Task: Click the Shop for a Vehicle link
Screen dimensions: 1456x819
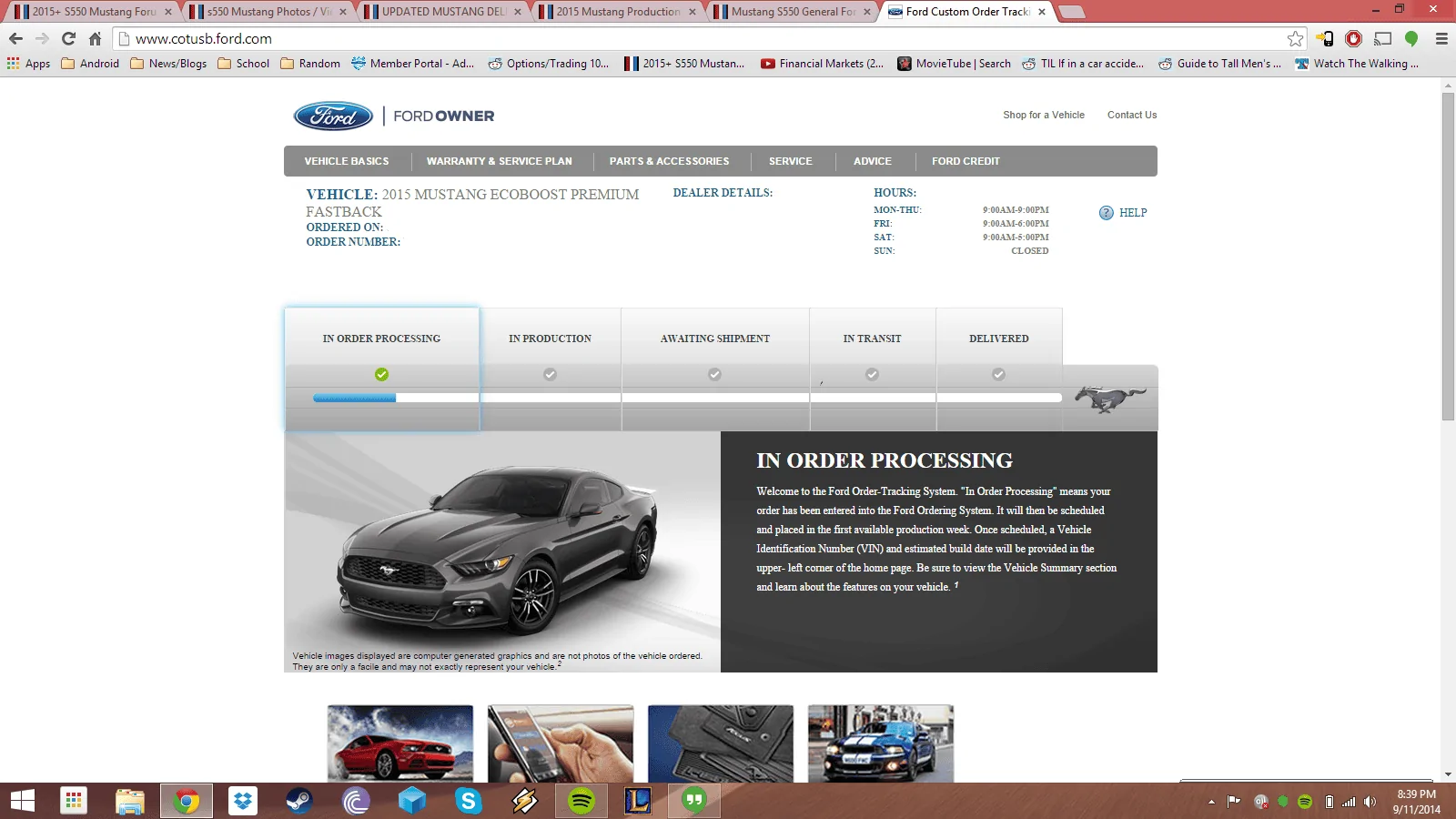Action: (x=1044, y=116)
